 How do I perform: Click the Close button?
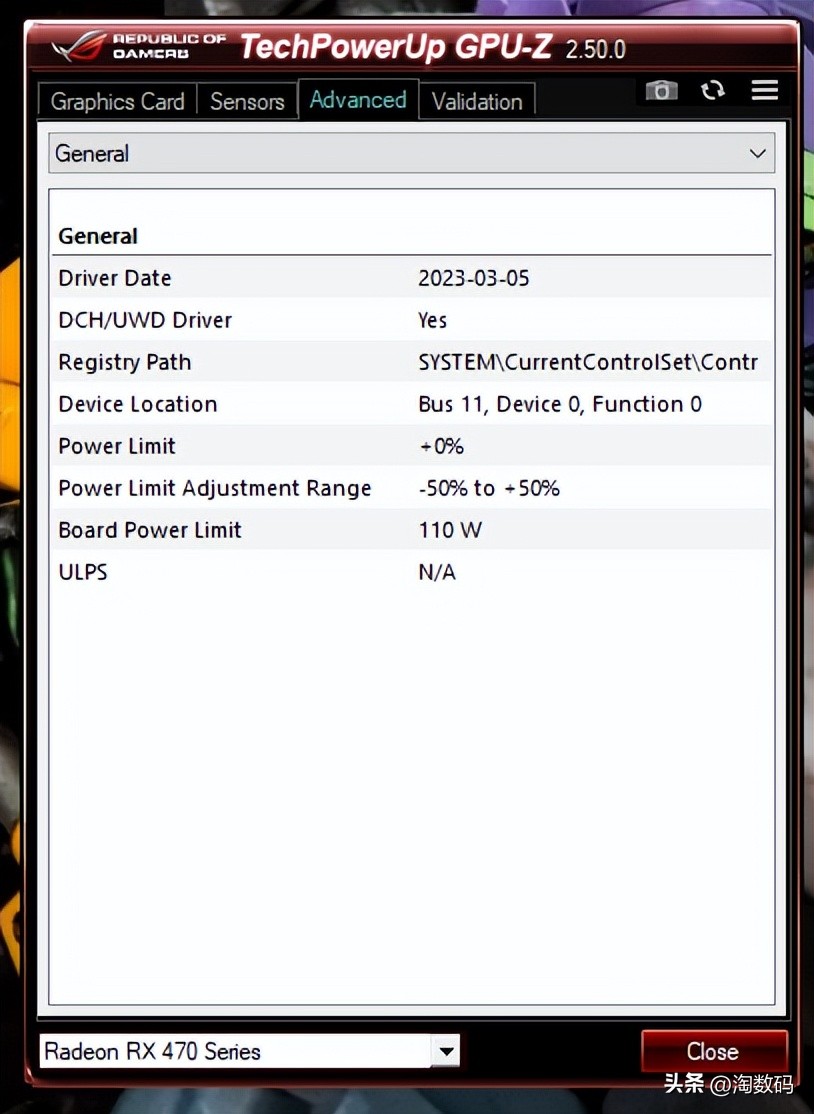coord(713,1051)
